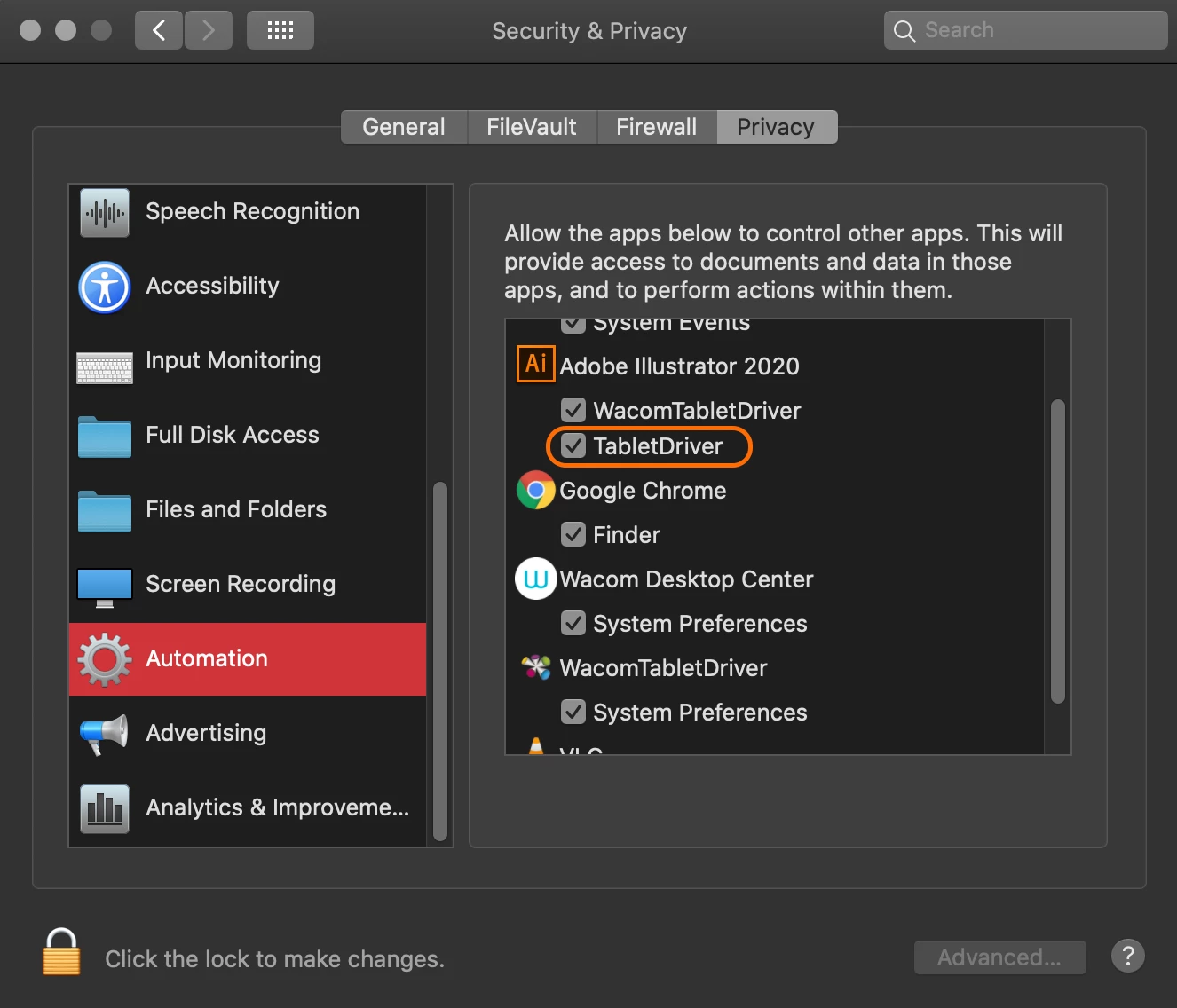This screenshot has width=1177, height=1008.
Task: Click the Wacom Desktop Center app icon
Action: pos(536,579)
